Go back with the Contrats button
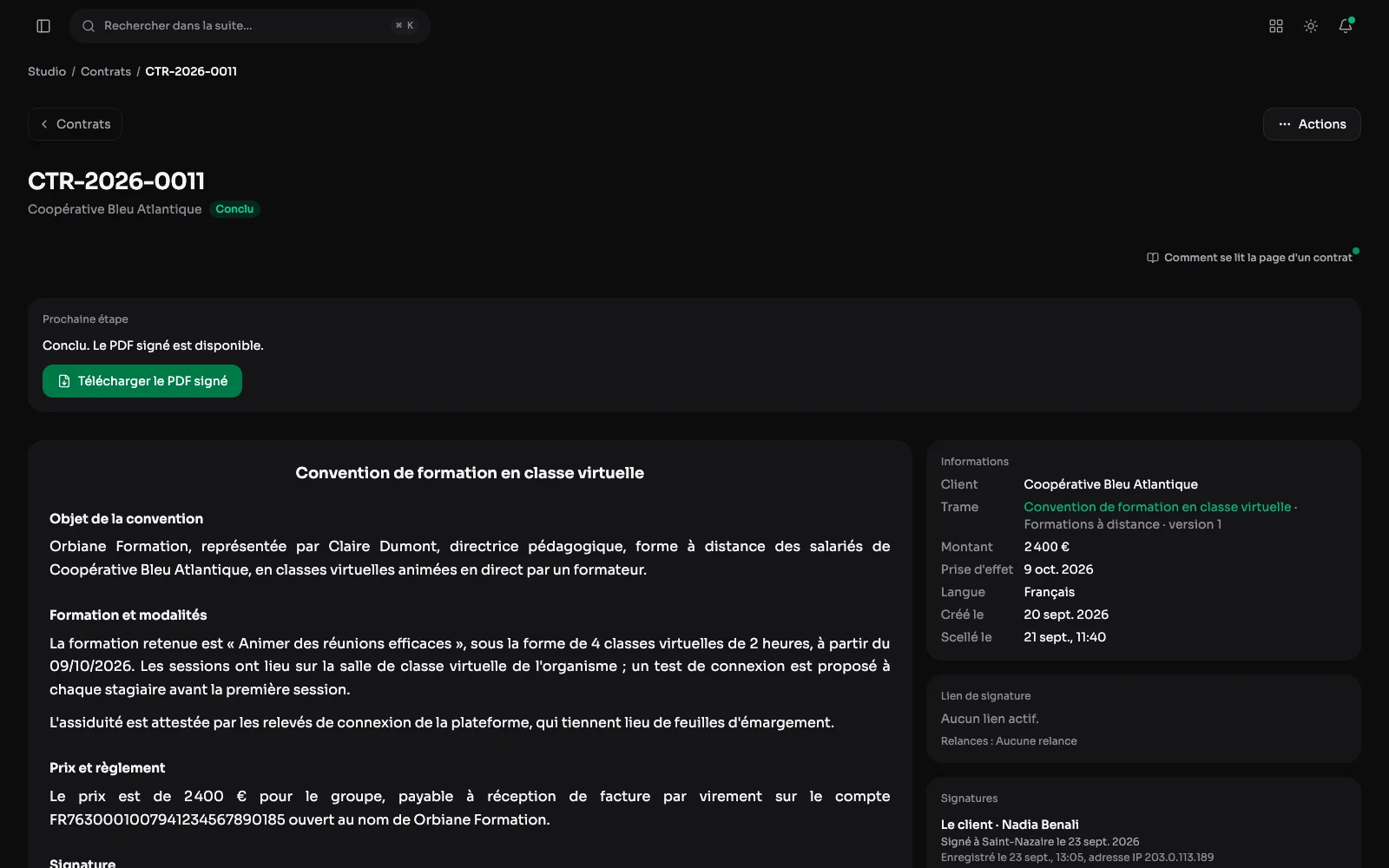 (x=75, y=124)
